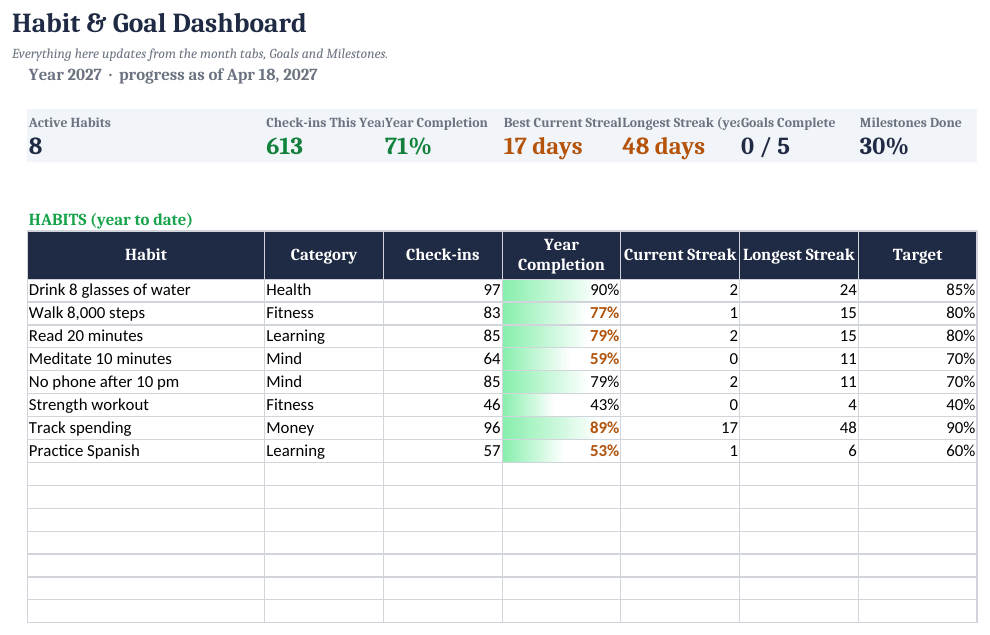
Task: Select the Money category cell
Action: (324, 428)
